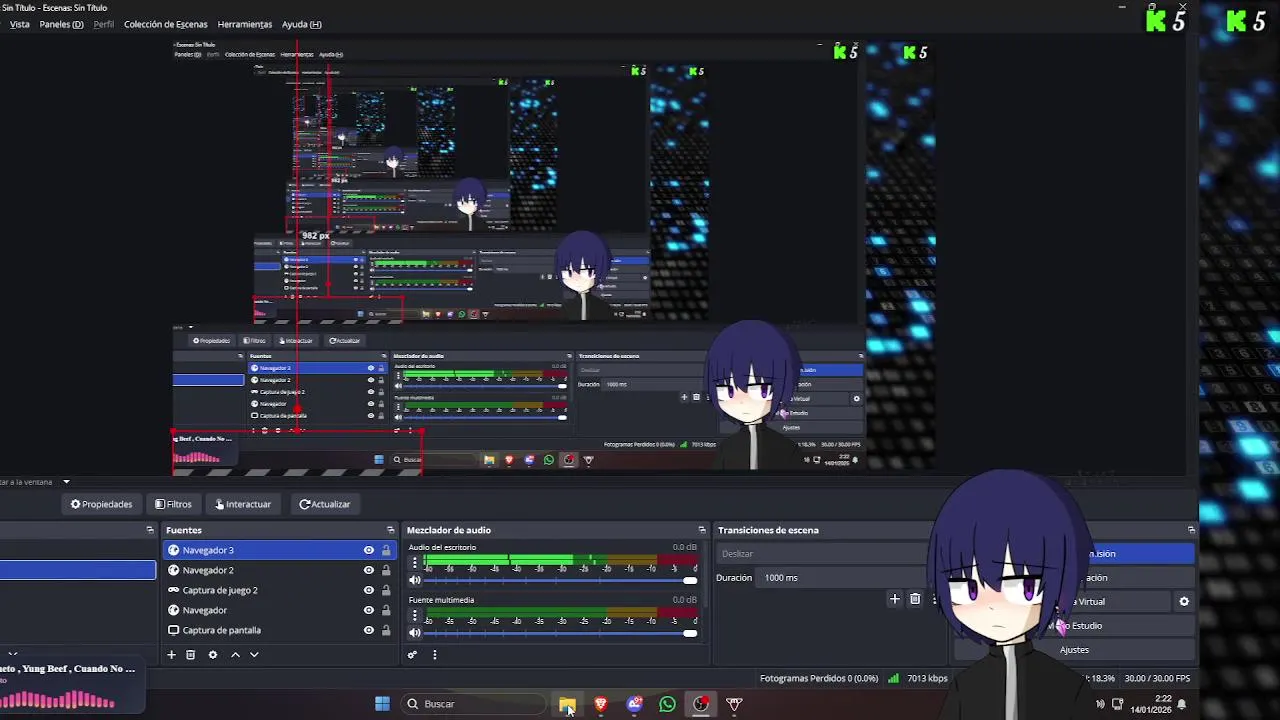
Task: Open source properties gear in Fuentes toolbar
Action: [212, 655]
